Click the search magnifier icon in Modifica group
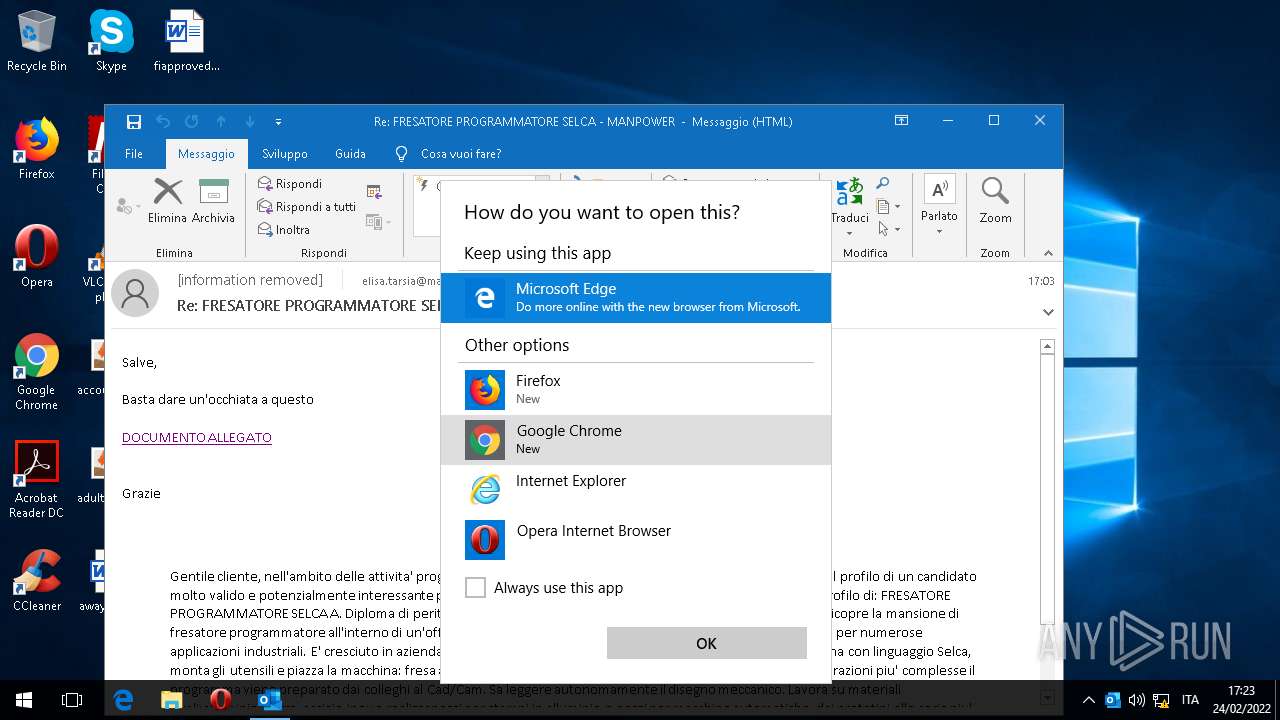 883,183
